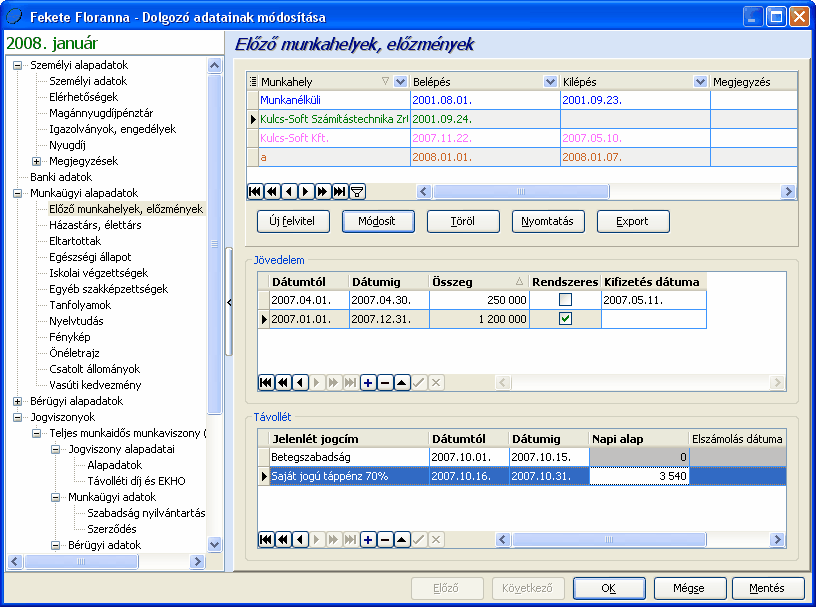Click the Módosít button
Image resolution: width=816 pixels, height=607 pixels.
pyautogui.click(x=378, y=221)
